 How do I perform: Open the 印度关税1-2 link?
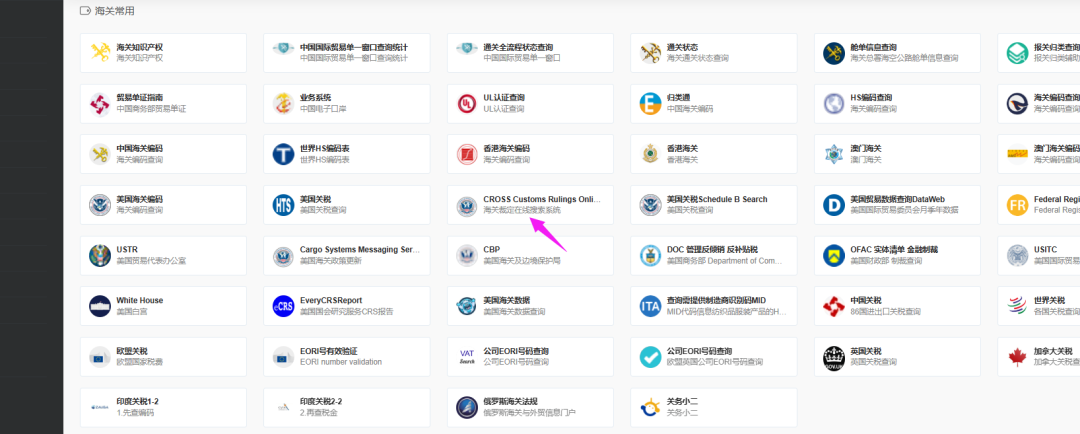(163, 408)
